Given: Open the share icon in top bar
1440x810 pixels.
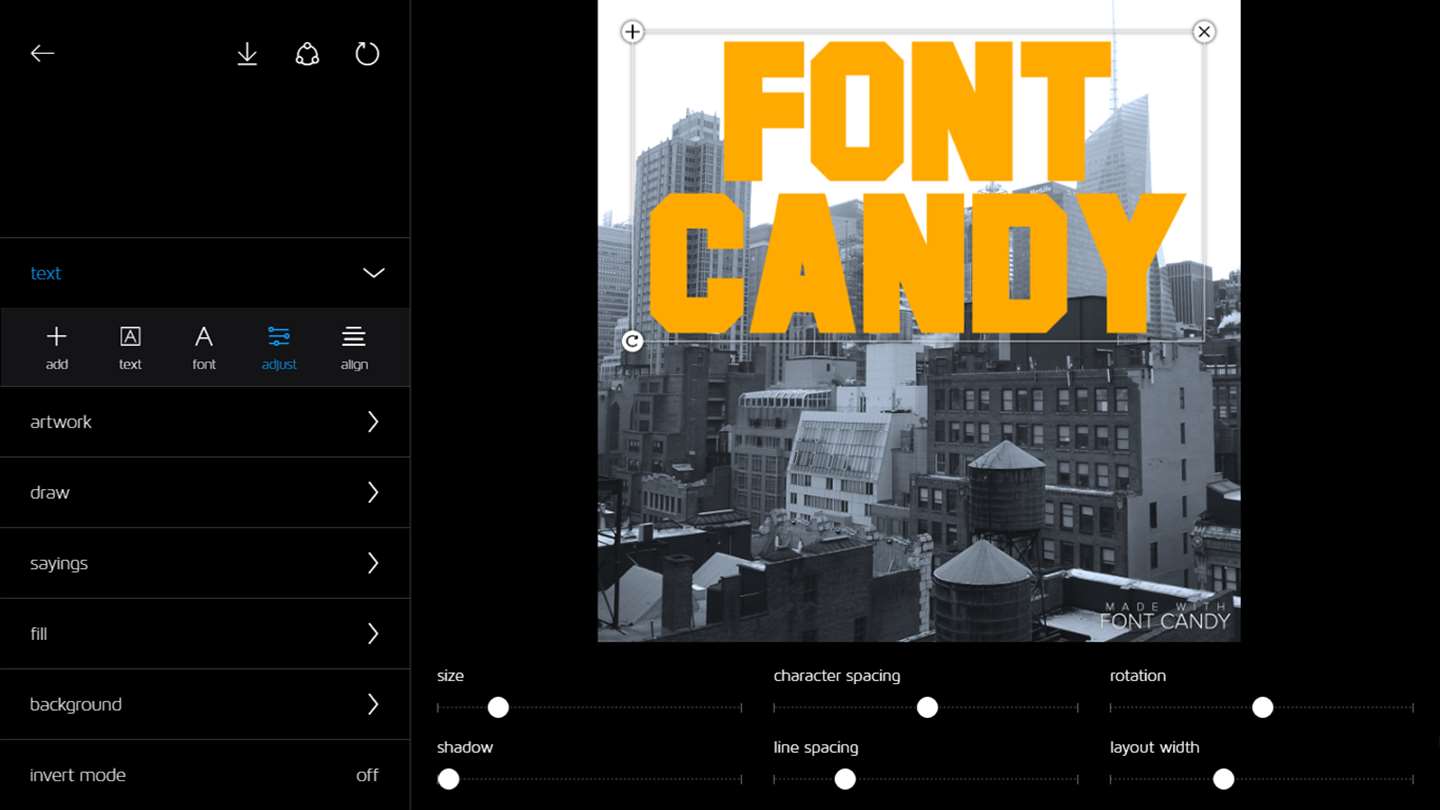Looking at the screenshot, I should coord(307,54).
